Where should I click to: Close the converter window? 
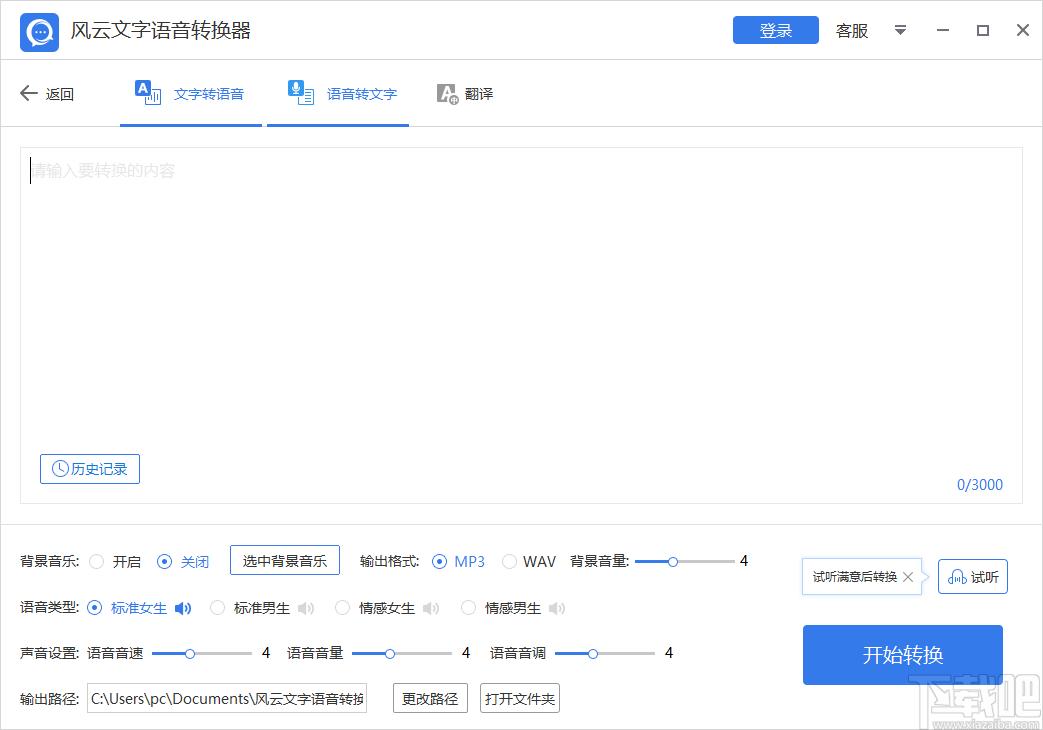pos(1023,30)
